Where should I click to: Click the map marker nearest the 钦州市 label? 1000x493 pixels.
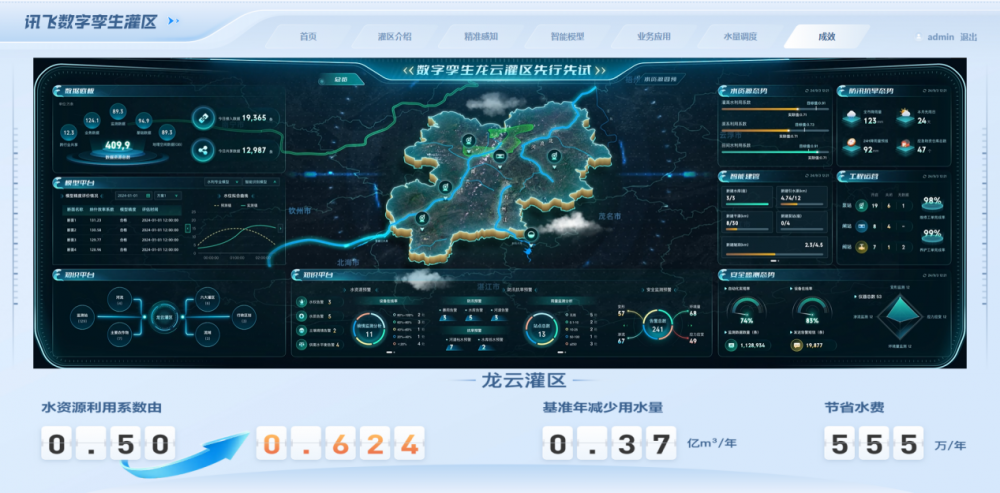(x=421, y=218)
